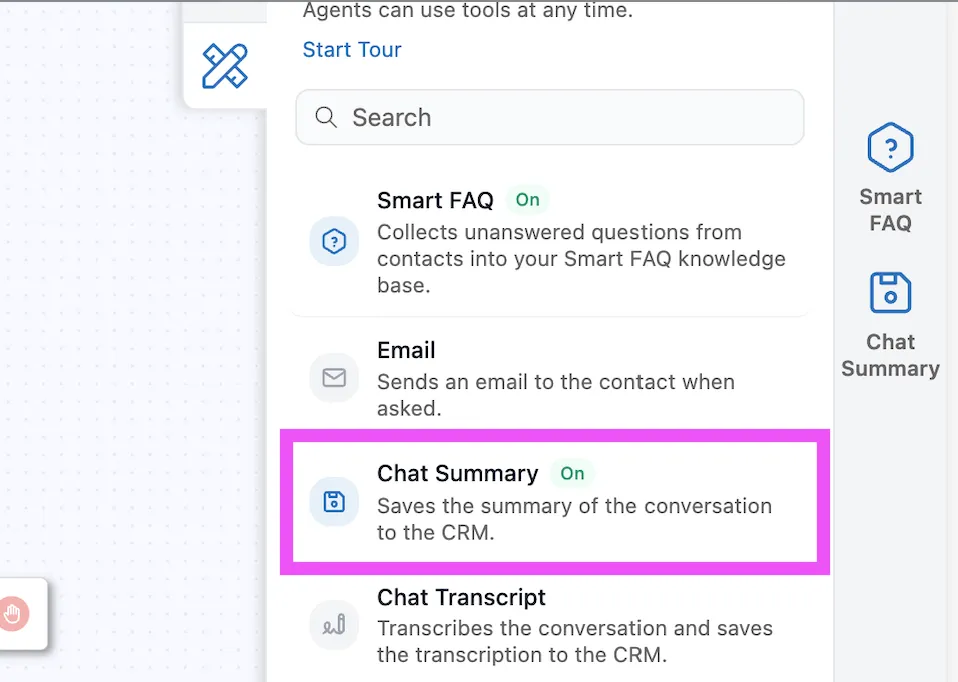Toggle the Chat Summary "On" badge
Screen dimensions: 958x682
(x=572, y=473)
